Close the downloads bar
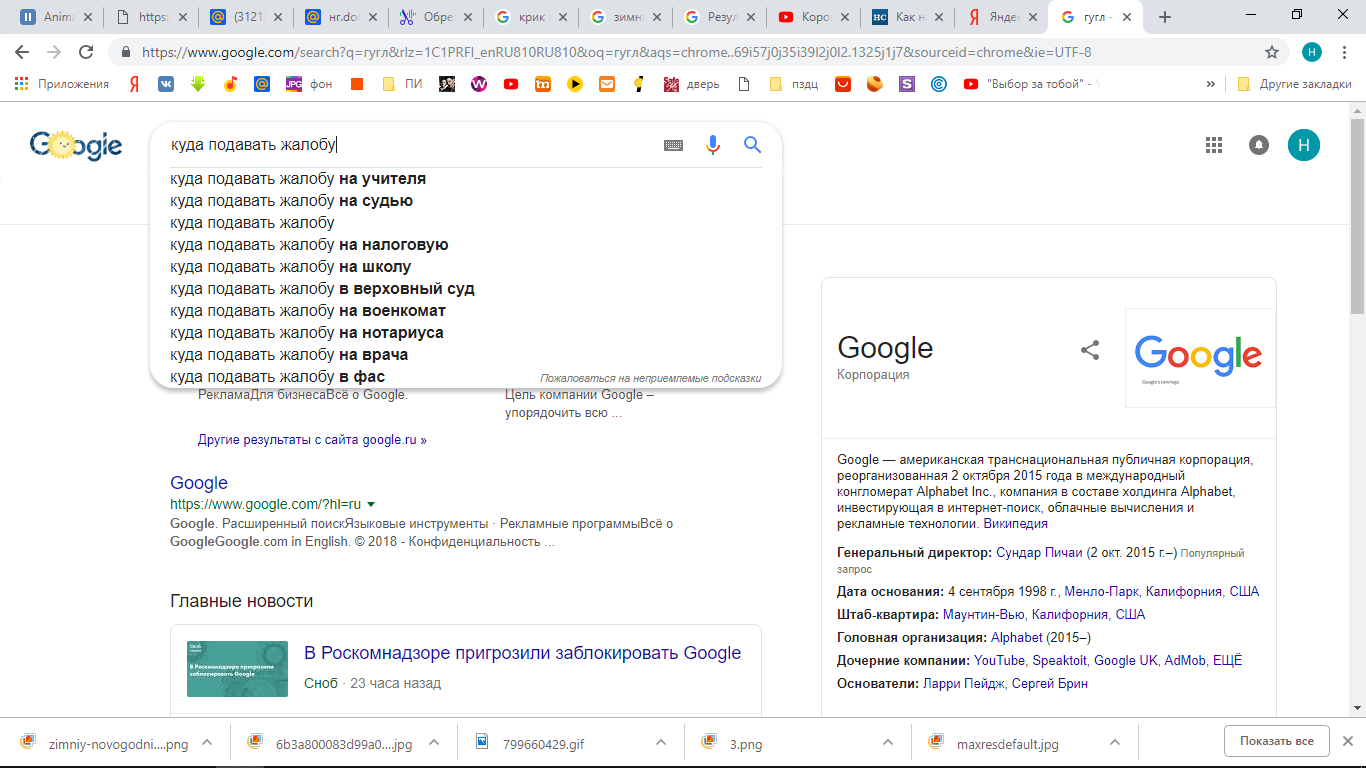 [x=1347, y=742]
